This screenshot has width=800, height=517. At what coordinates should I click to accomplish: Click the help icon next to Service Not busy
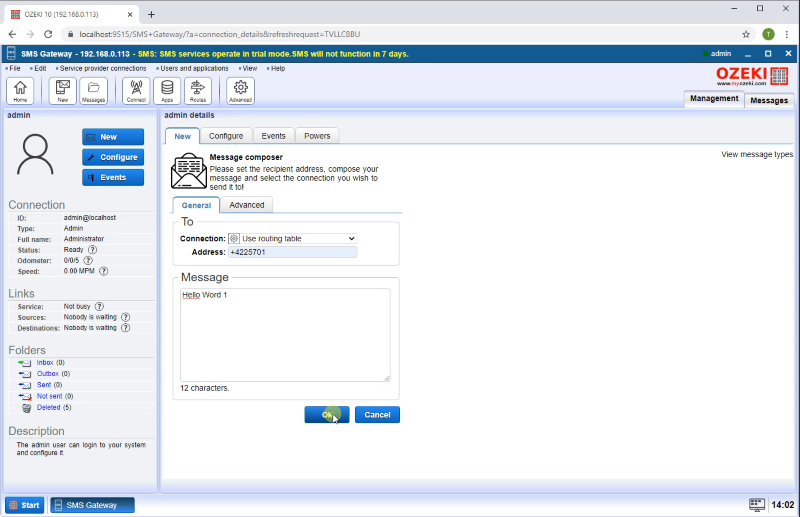tap(99, 306)
